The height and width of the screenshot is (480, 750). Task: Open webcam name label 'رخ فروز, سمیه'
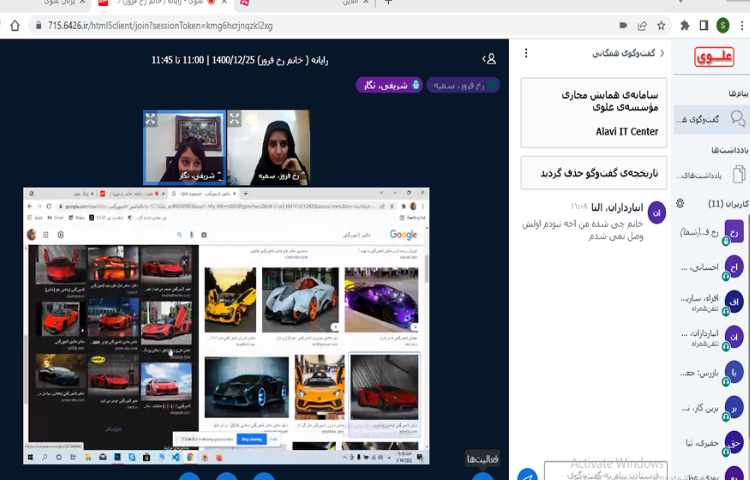(x=282, y=176)
